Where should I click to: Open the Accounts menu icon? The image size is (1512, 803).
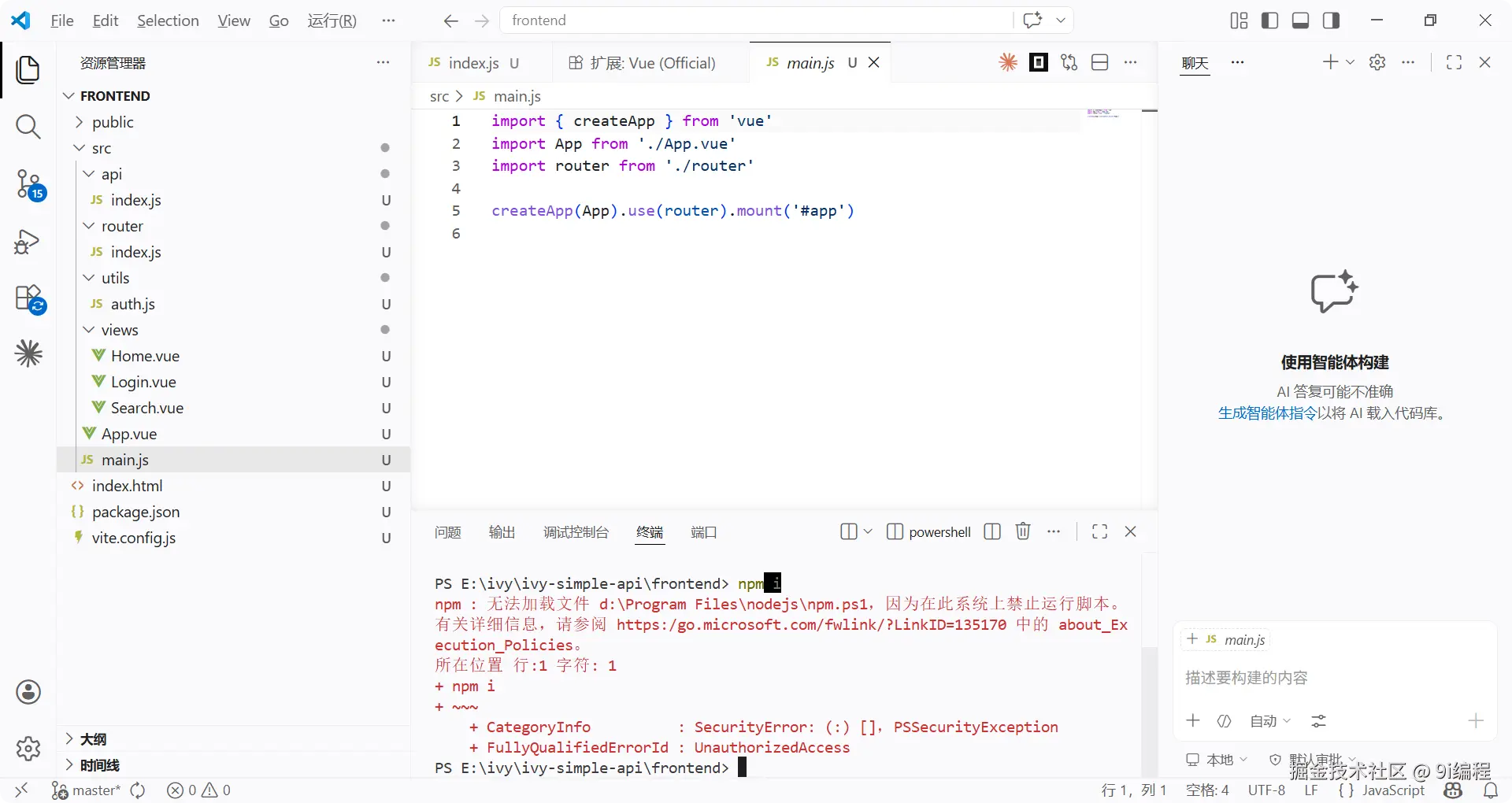coord(28,692)
